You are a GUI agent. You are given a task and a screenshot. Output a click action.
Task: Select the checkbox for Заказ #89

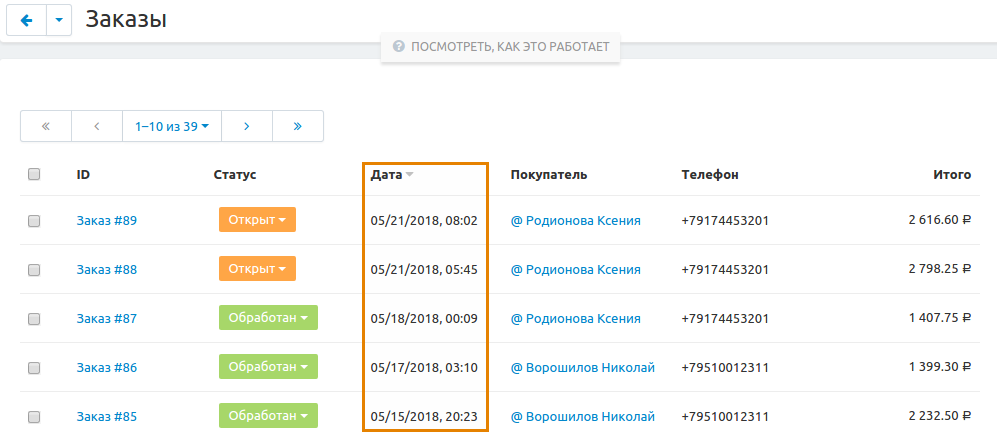point(34,221)
